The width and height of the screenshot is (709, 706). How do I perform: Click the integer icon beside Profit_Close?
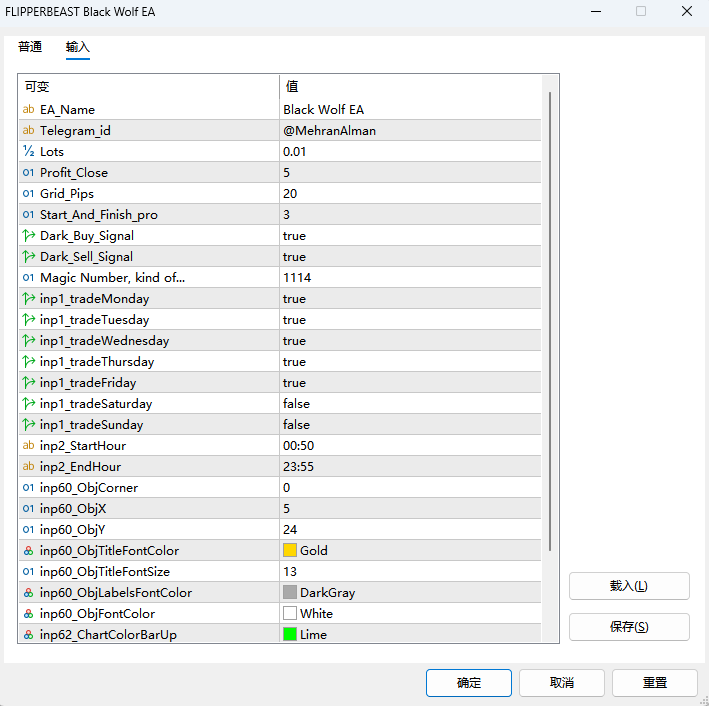click(28, 172)
